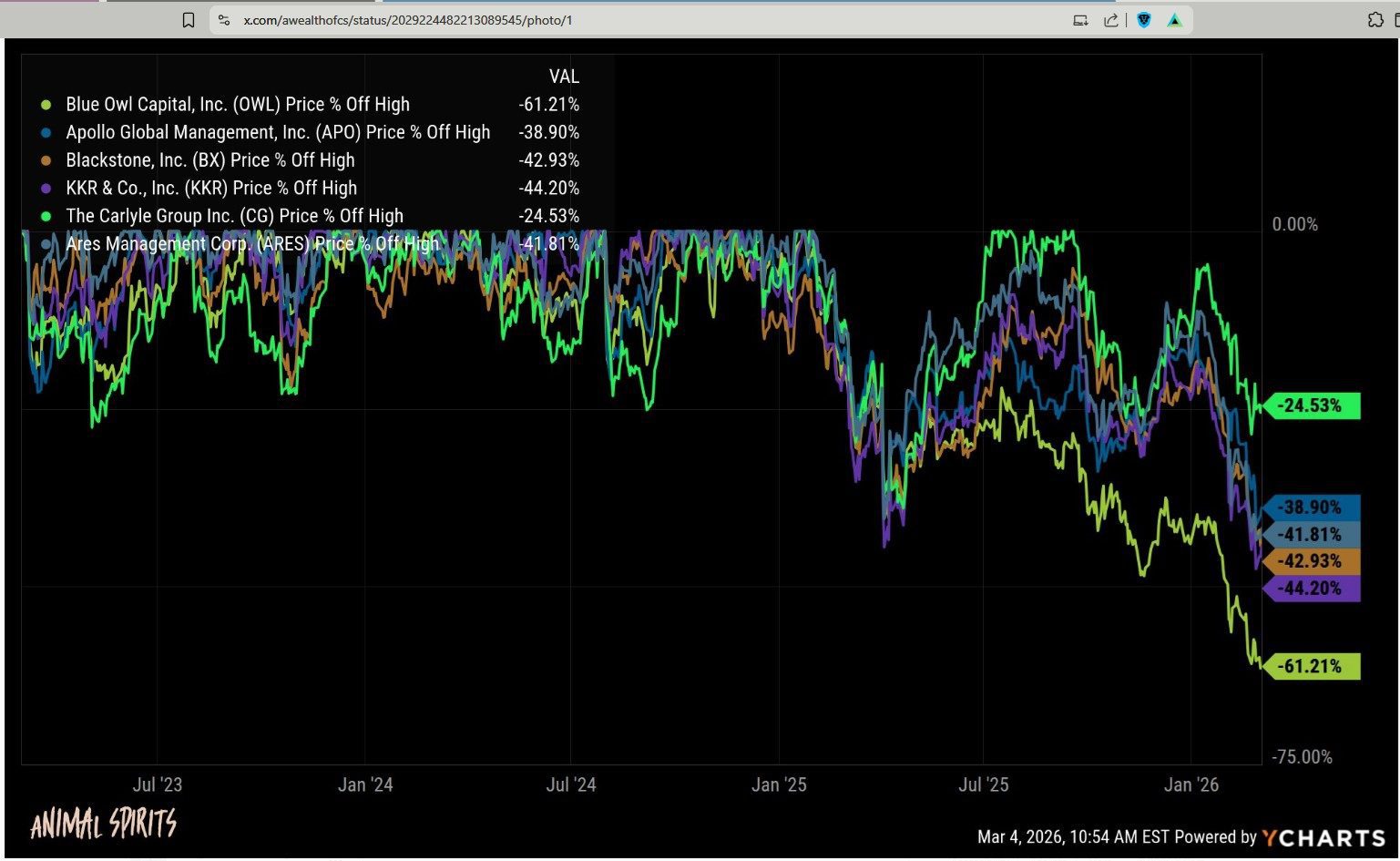
Task: Click the -38.90% value in legend VAL column
Action: tap(549, 133)
